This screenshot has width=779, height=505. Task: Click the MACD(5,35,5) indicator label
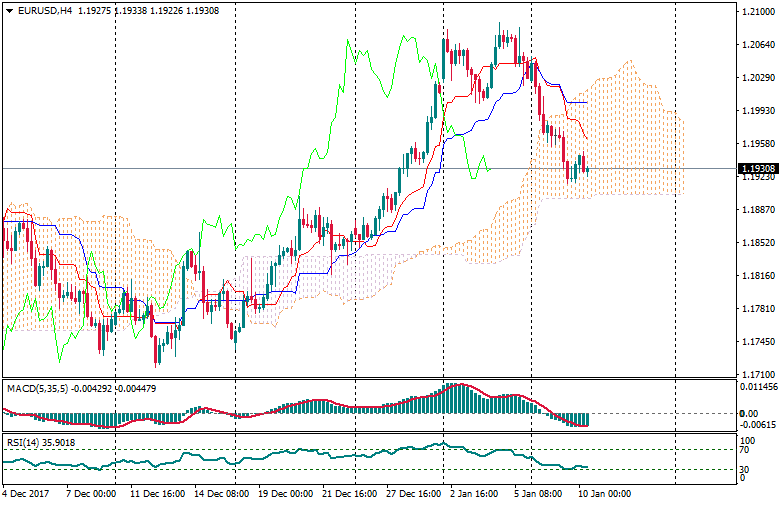(35, 387)
